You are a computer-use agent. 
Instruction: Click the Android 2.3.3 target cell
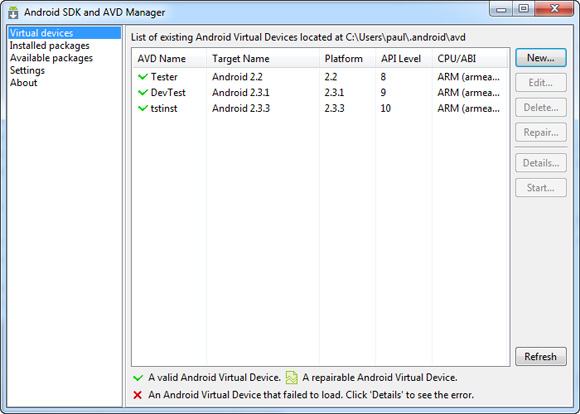[241, 108]
